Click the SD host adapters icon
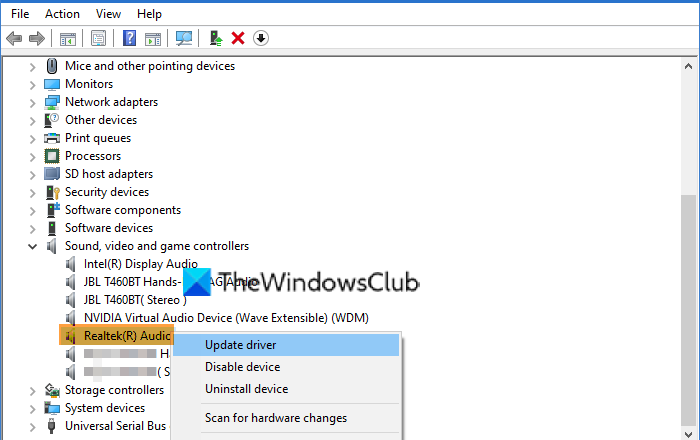700x440 pixels. coord(52,174)
